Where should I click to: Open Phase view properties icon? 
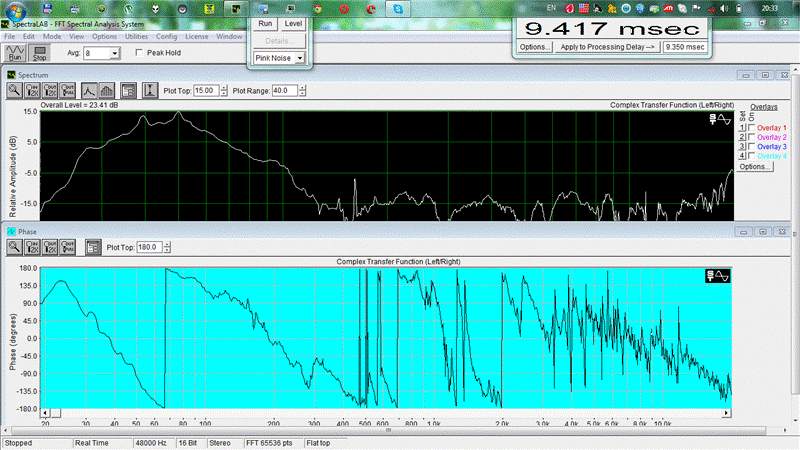93,247
